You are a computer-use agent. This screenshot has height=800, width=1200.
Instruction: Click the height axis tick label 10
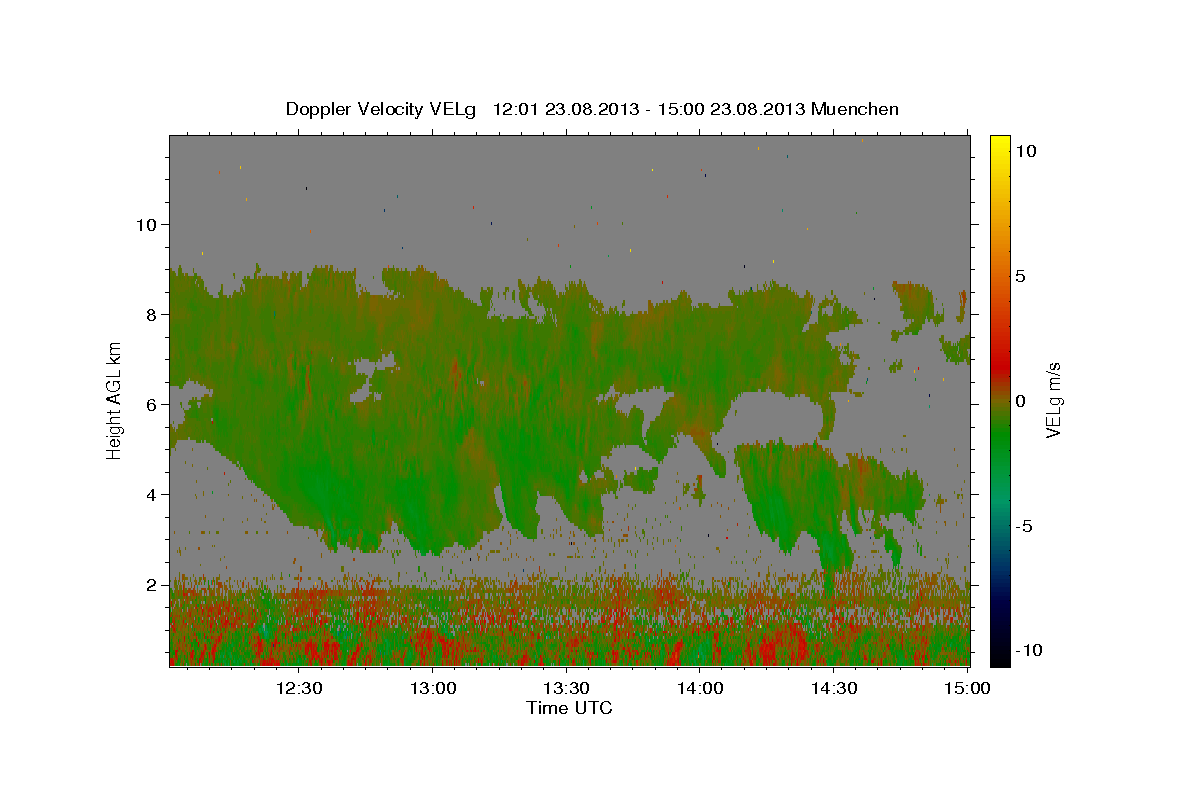147,224
